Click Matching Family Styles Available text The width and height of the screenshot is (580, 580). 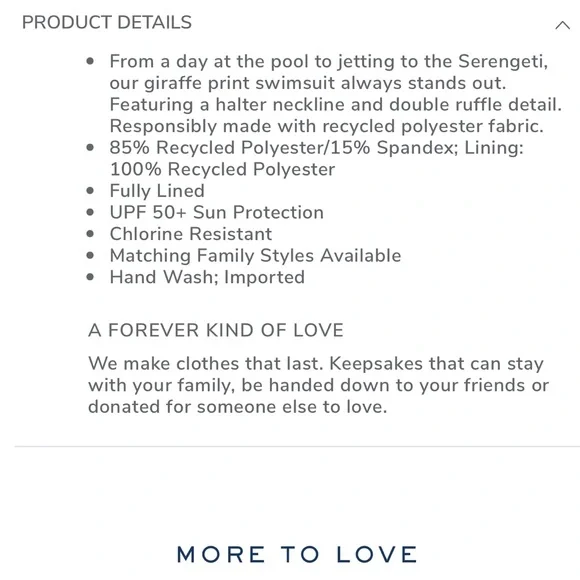[255, 256]
